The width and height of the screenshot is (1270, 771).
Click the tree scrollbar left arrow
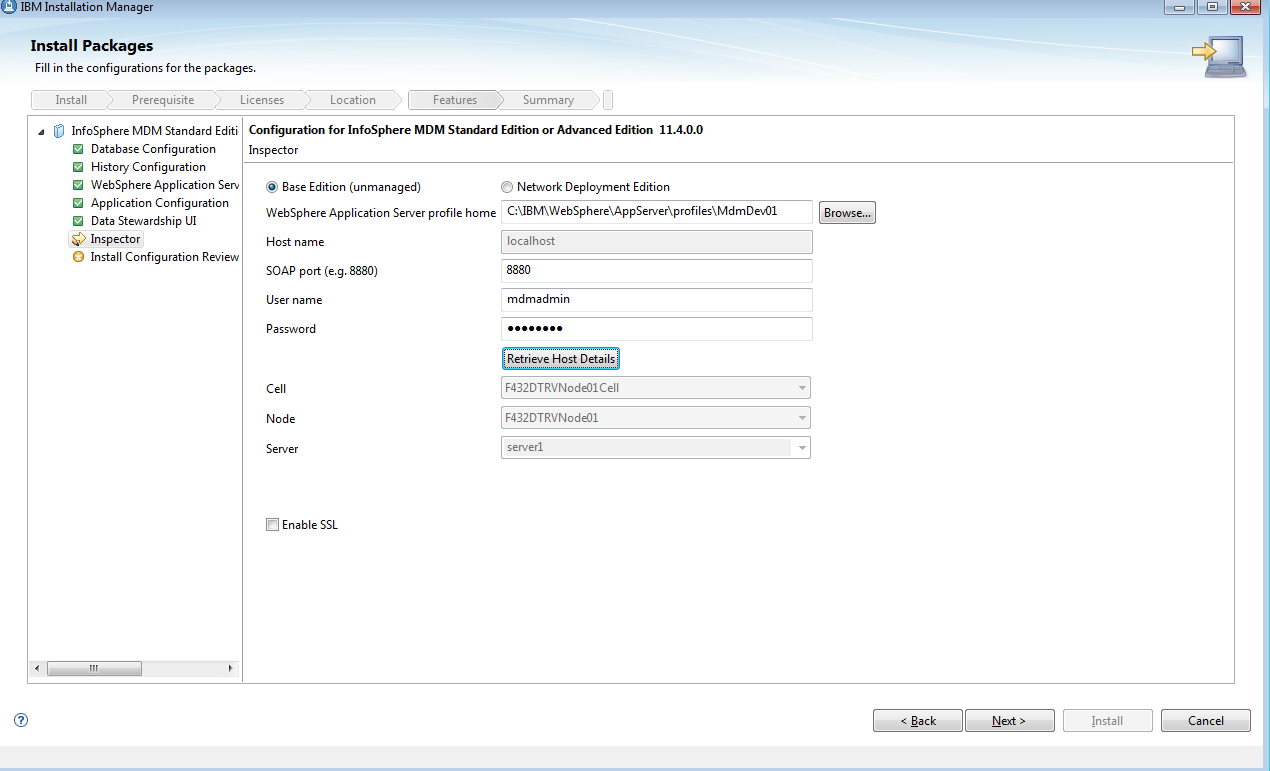[x=37, y=668]
